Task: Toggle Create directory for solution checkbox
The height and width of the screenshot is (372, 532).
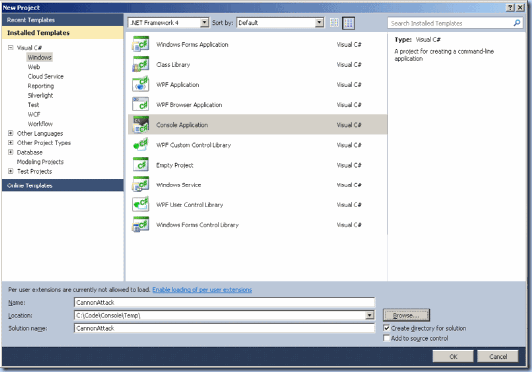Action: coord(386,328)
